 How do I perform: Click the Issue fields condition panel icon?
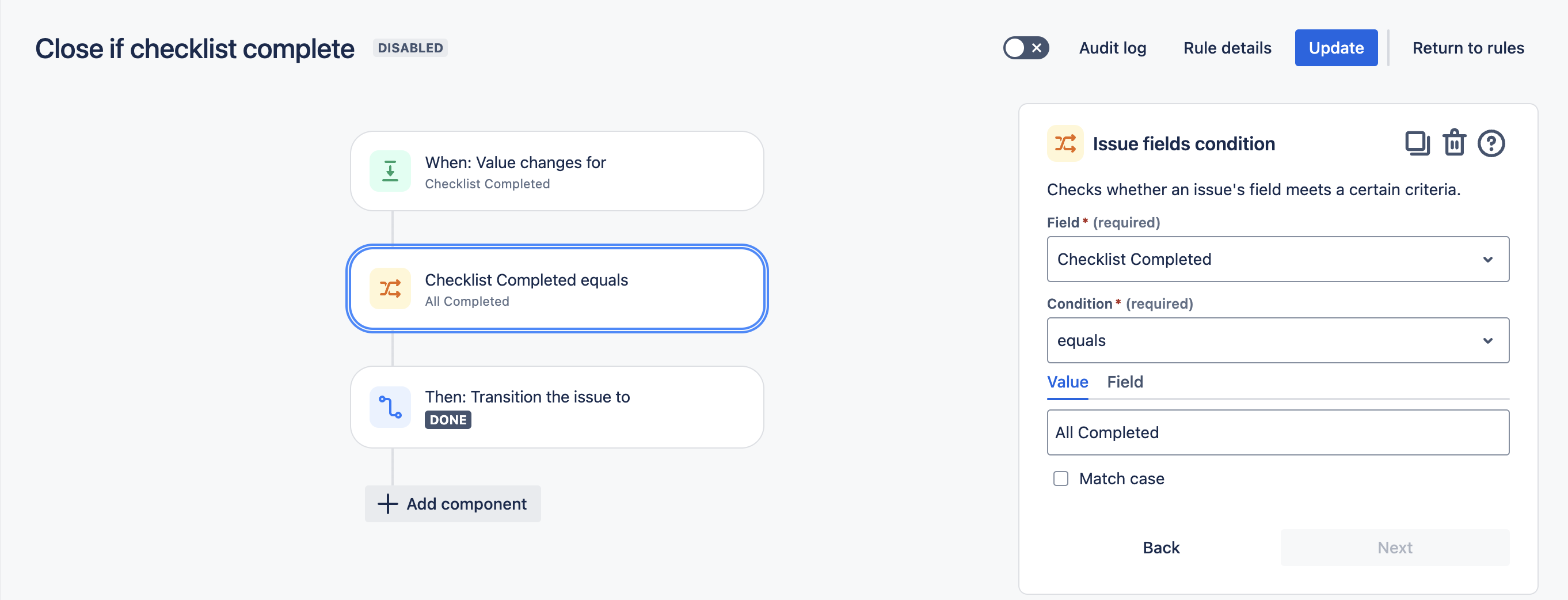coord(1064,144)
